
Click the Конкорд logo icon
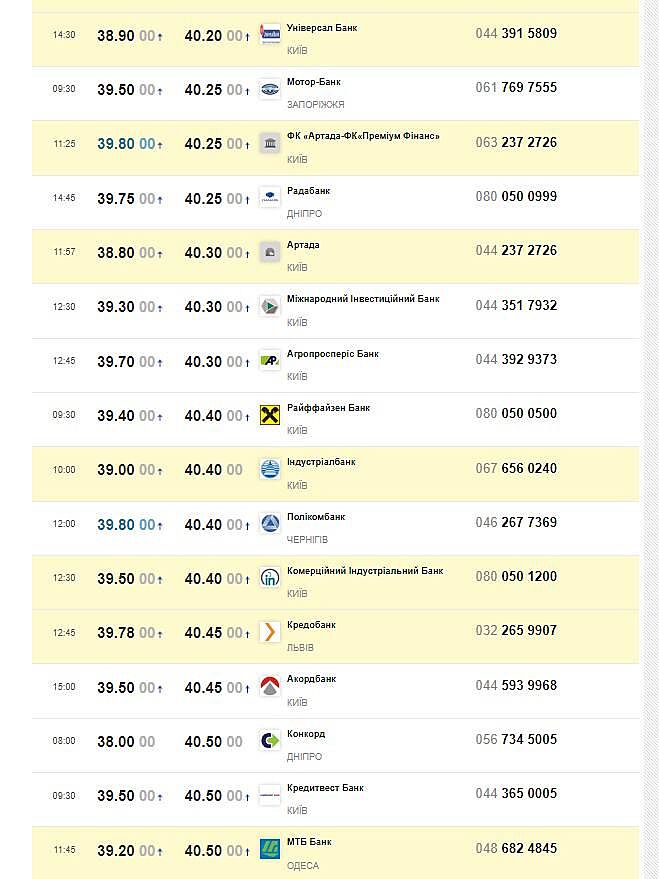point(270,741)
